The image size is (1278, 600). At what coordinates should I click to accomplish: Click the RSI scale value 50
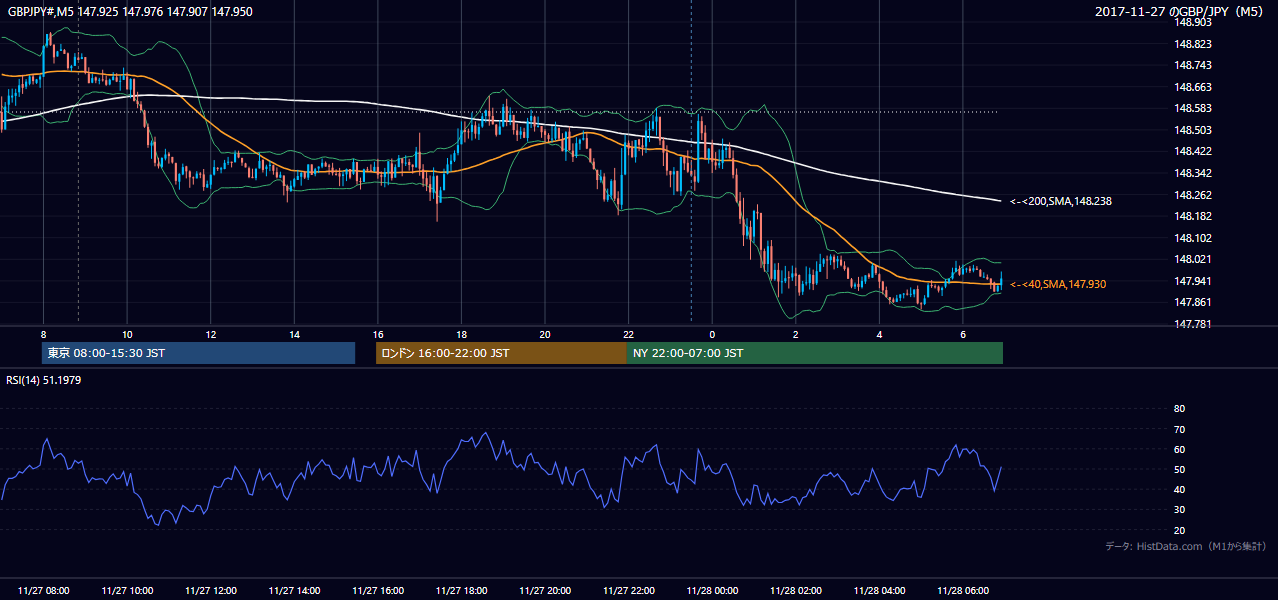pyautogui.click(x=1179, y=469)
